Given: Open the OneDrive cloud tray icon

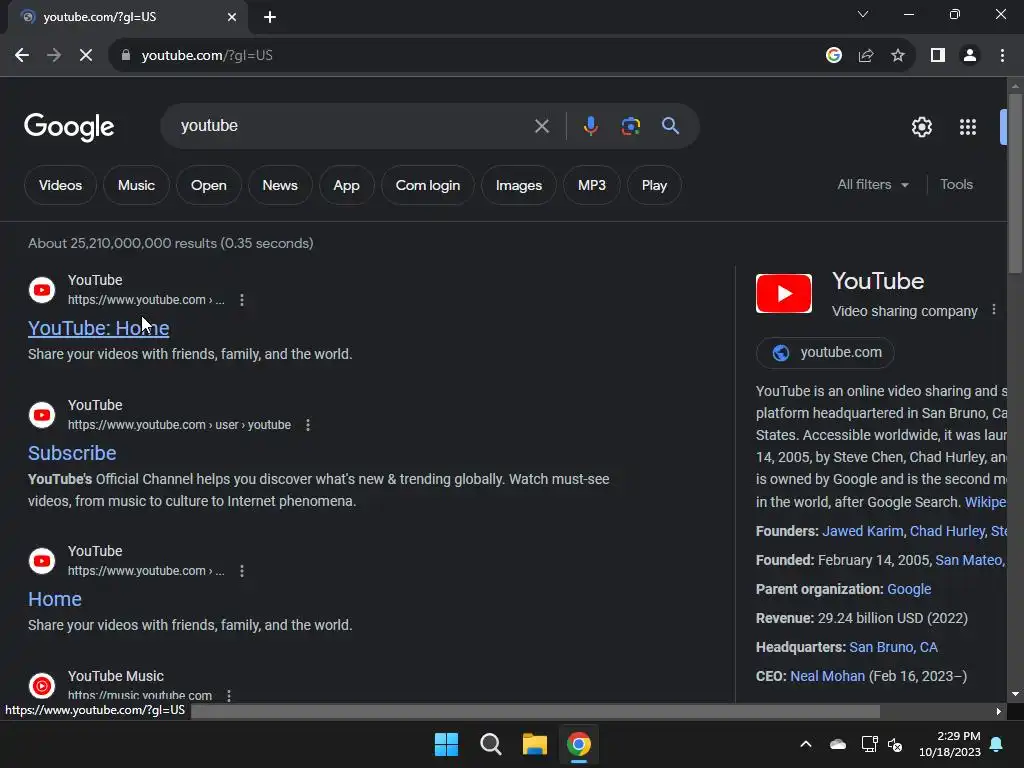Looking at the screenshot, I should tap(838, 744).
